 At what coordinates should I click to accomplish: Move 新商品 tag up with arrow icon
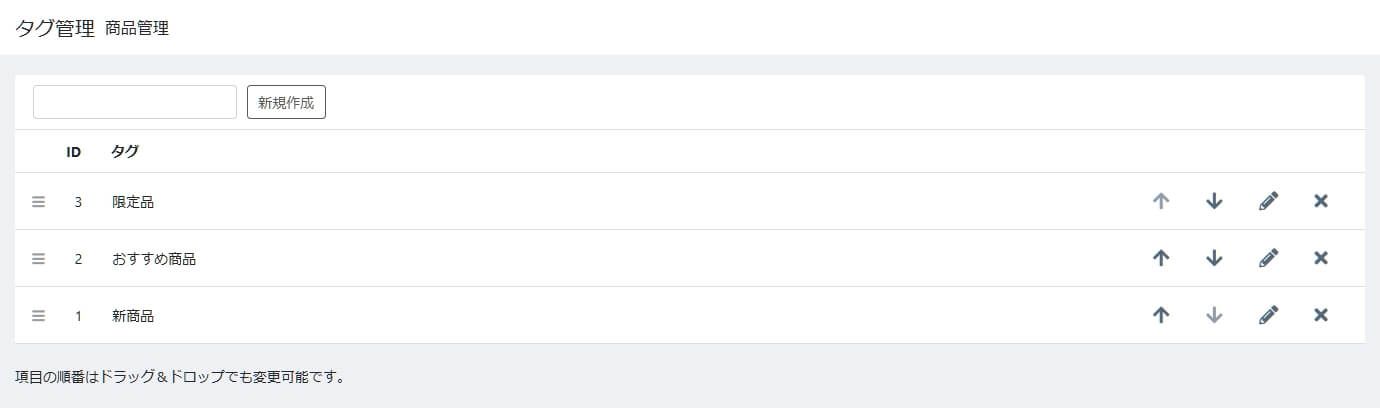(x=1161, y=315)
